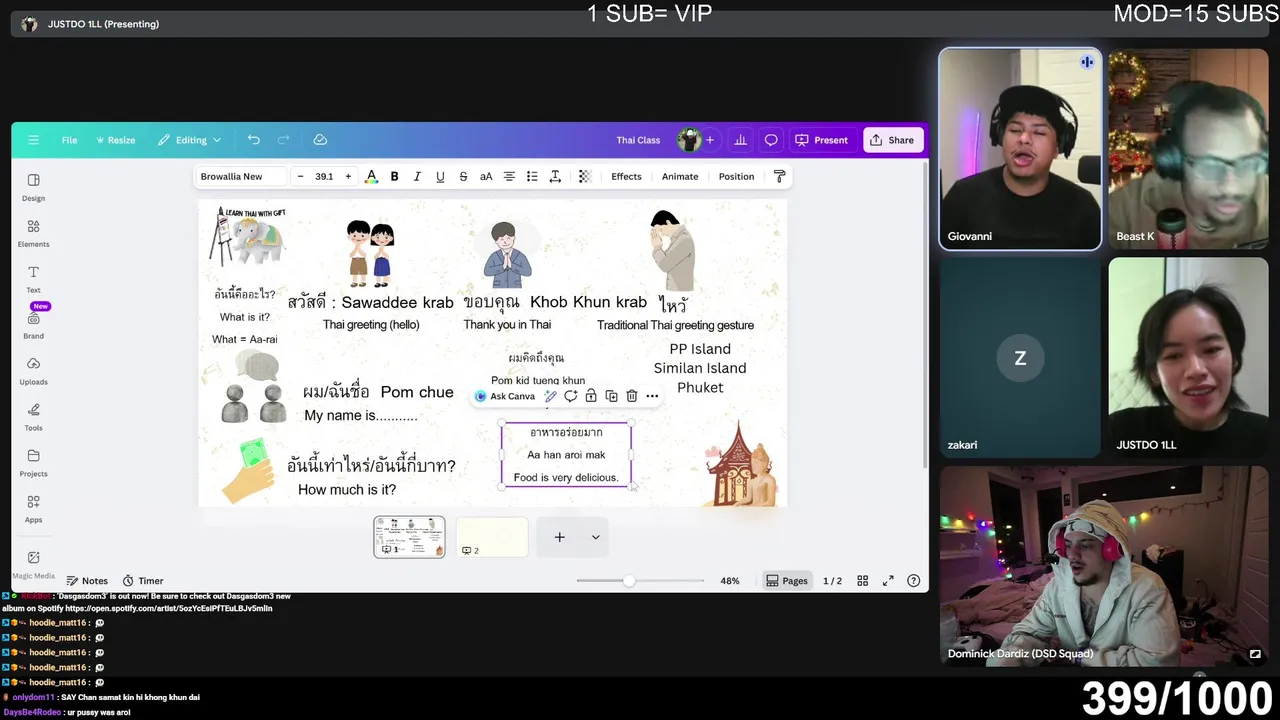Redo the last action
1280x720 pixels.
point(284,140)
